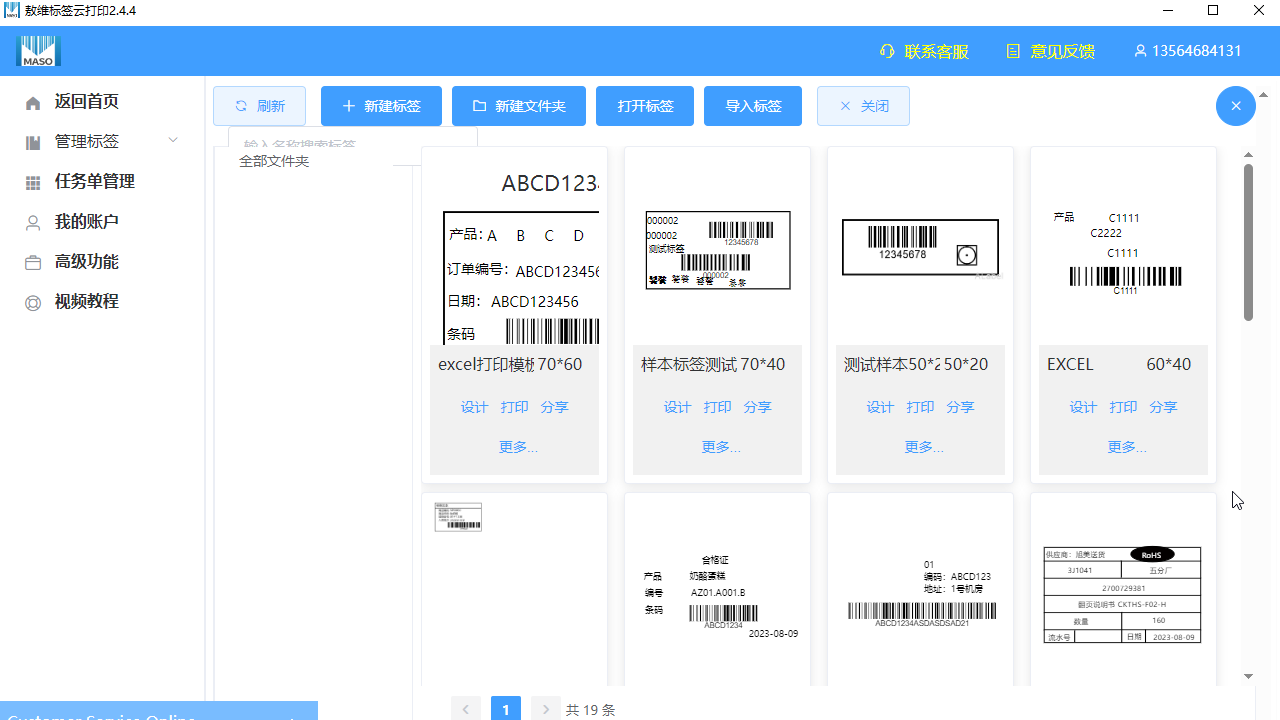Select 全部文件夹 in folder tree
Image resolution: width=1280 pixels, height=720 pixels.
tap(274, 161)
